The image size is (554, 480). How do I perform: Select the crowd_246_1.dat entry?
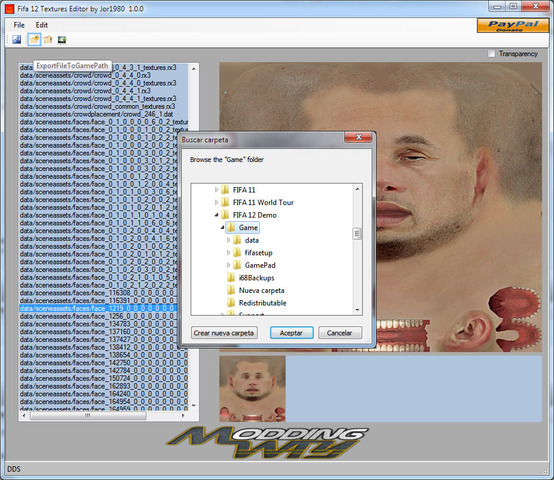[x=96, y=114]
